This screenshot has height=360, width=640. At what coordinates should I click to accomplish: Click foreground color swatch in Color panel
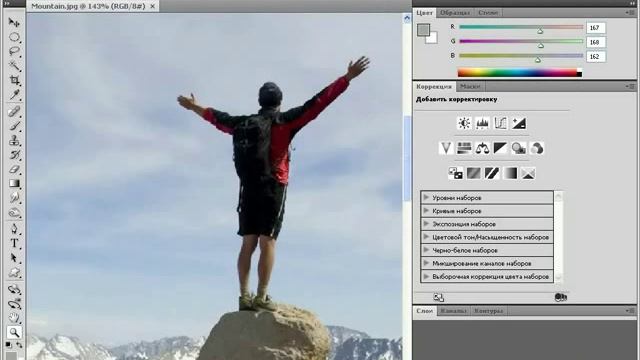(x=423, y=30)
